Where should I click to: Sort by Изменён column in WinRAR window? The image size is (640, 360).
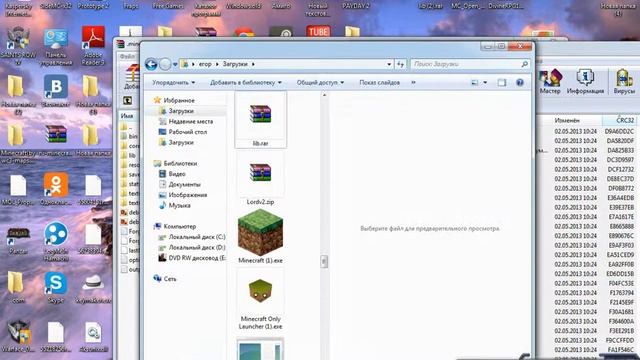tap(567, 120)
